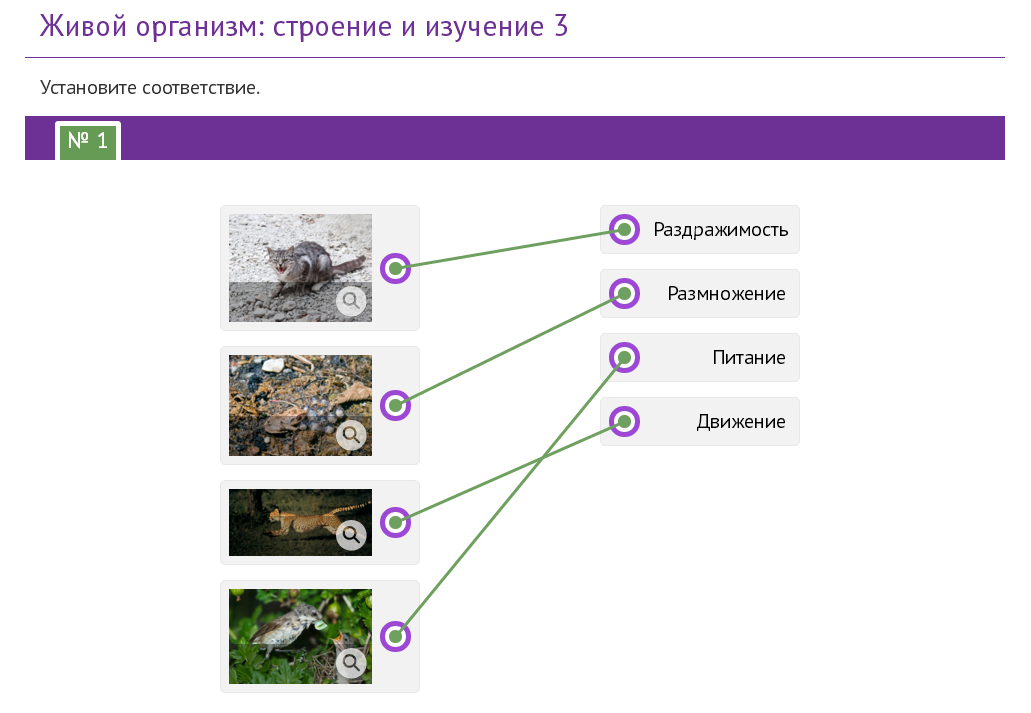
Task: Select the cat photo connector circle
Action: click(395, 268)
